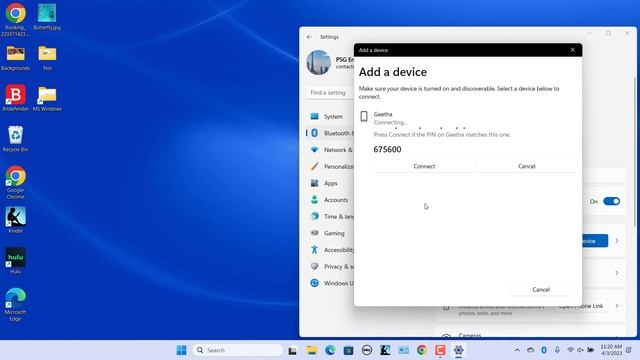The width and height of the screenshot is (640, 360).
Task: Click the Settings profile picture
Action: click(318, 62)
